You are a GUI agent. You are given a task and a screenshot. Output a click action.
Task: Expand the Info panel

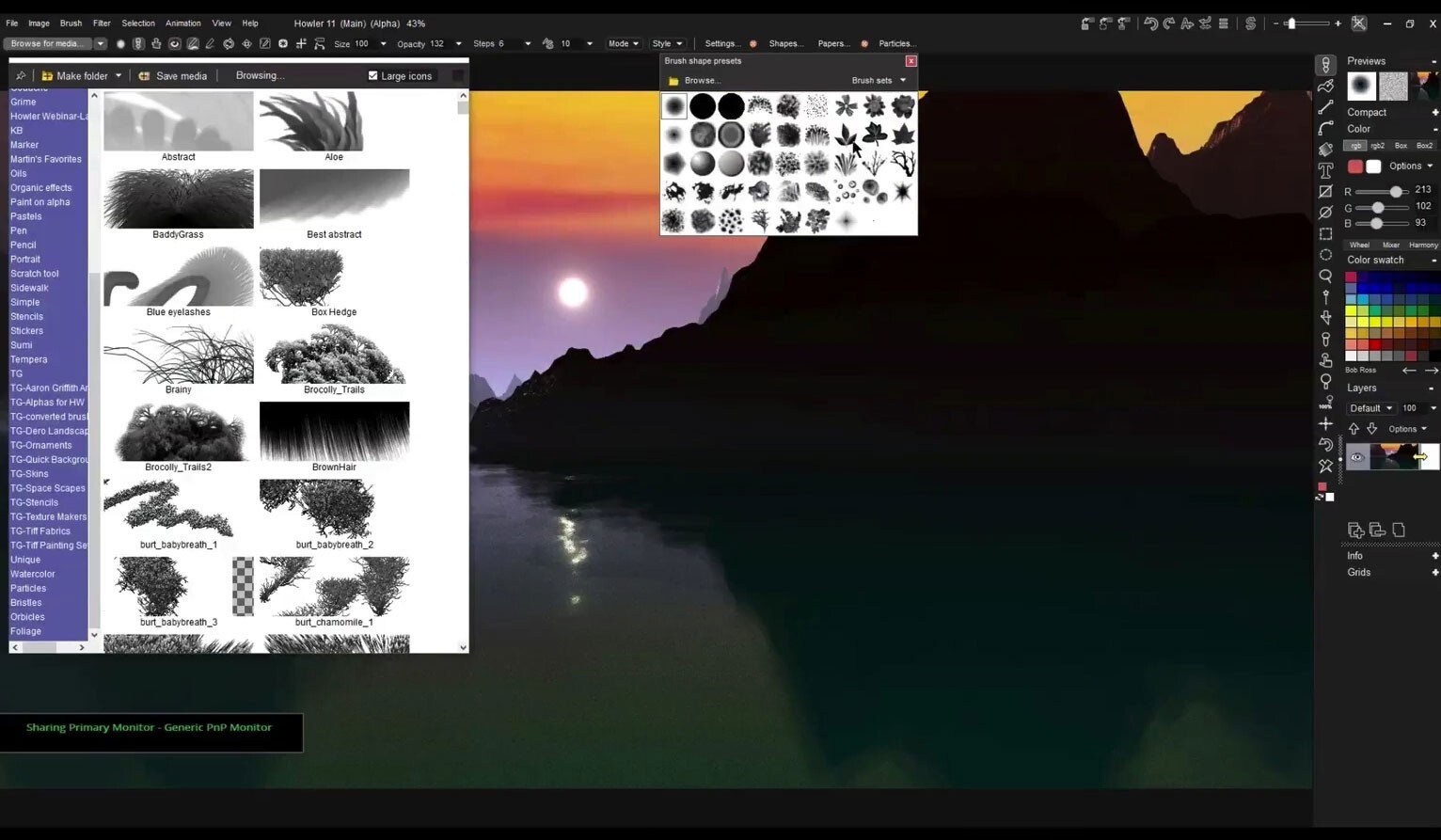(1434, 556)
